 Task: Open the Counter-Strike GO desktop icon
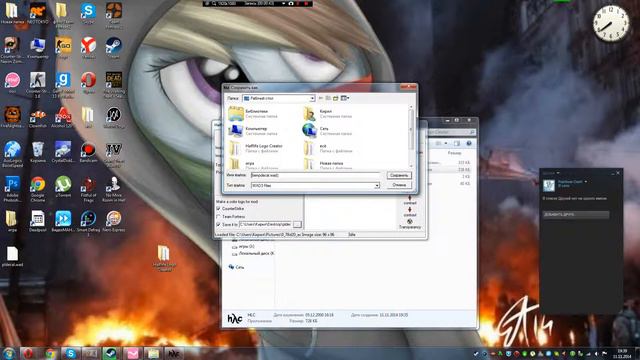(x=63, y=48)
